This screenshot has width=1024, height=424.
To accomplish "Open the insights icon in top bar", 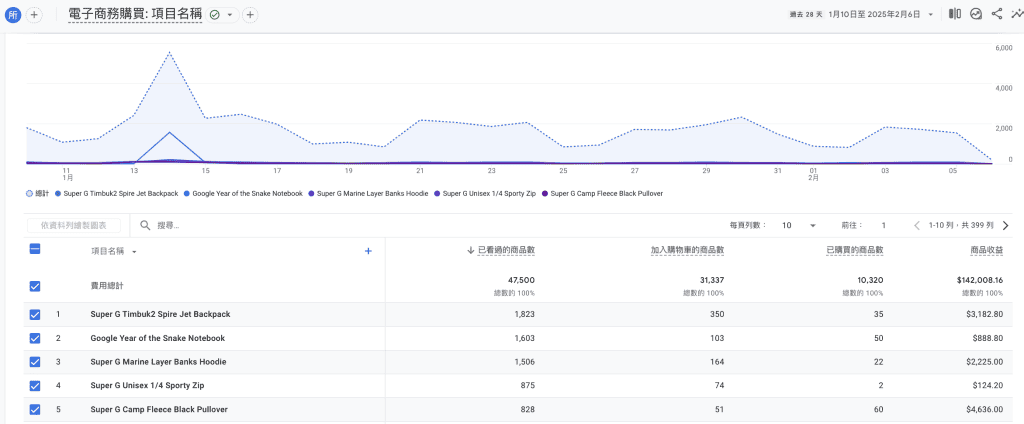I will click(976, 14).
